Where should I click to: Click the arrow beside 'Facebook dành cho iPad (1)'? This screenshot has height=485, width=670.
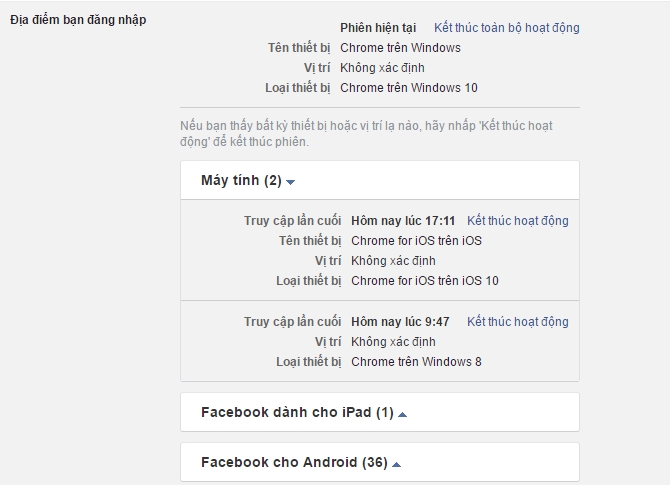tap(402, 413)
